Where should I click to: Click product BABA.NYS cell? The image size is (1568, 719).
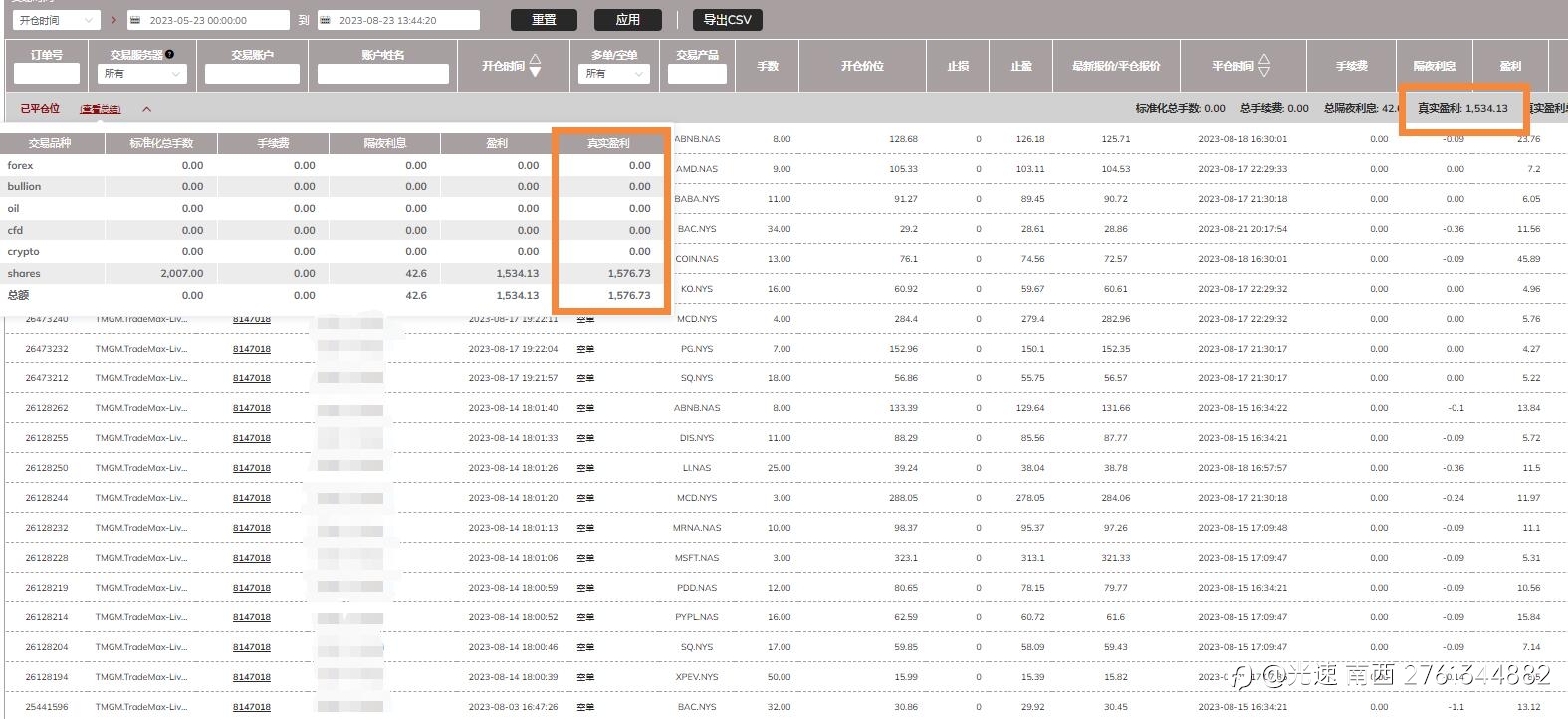pyautogui.click(x=697, y=199)
